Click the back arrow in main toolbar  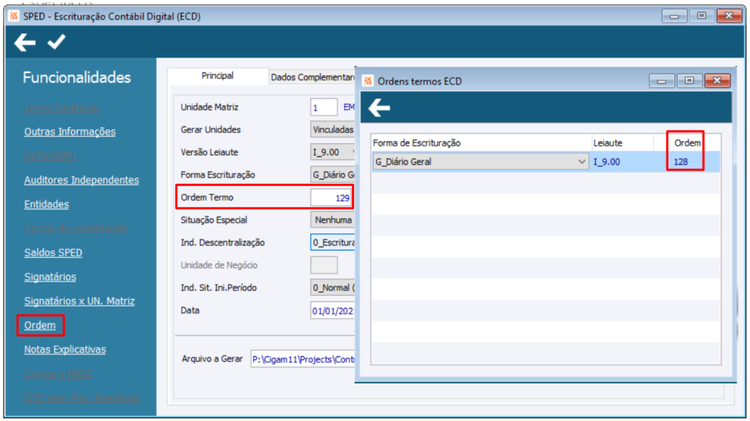pyautogui.click(x=25, y=43)
